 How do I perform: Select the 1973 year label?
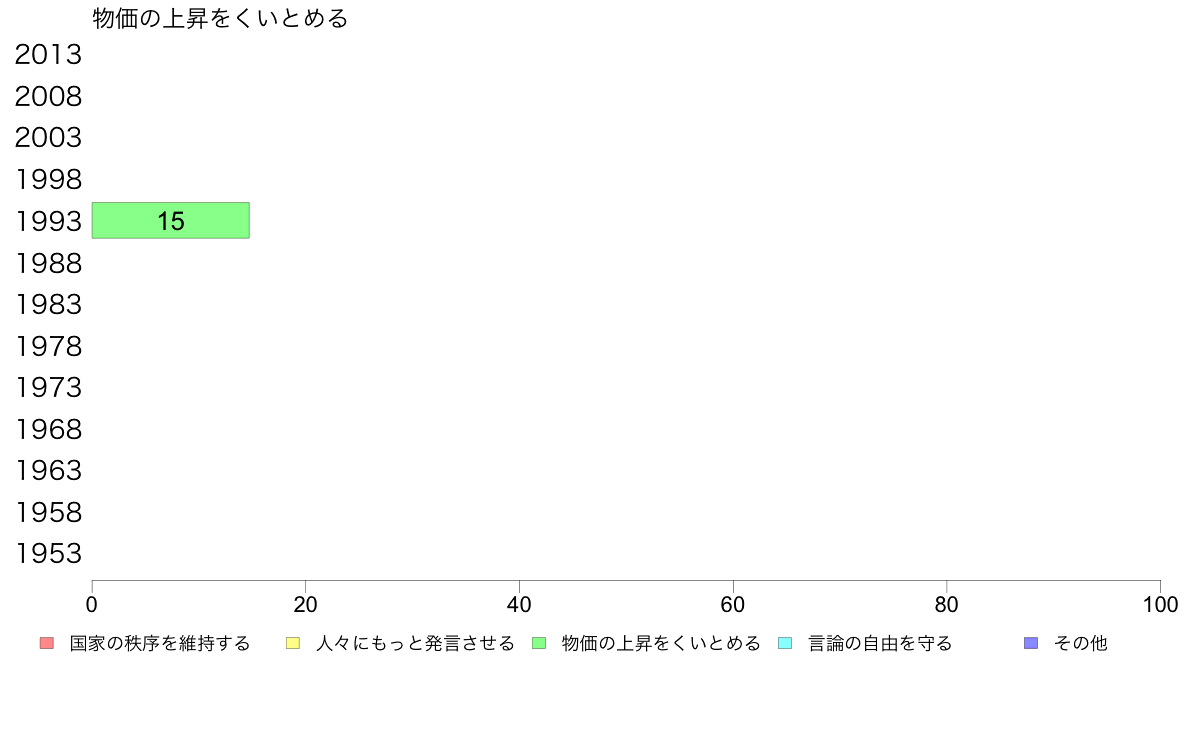pyautogui.click(x=48, y=387)
